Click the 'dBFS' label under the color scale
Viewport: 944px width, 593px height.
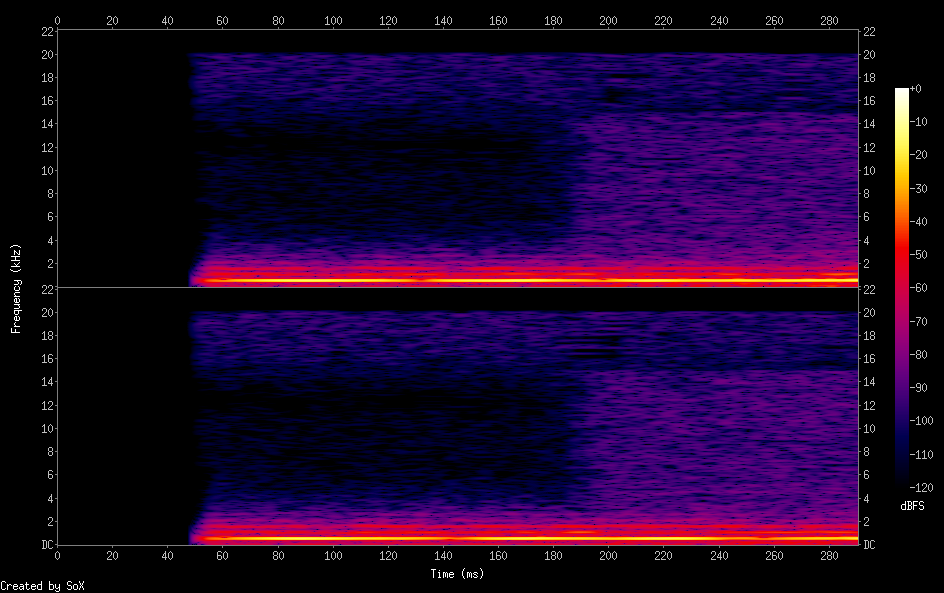coord(912,507)
